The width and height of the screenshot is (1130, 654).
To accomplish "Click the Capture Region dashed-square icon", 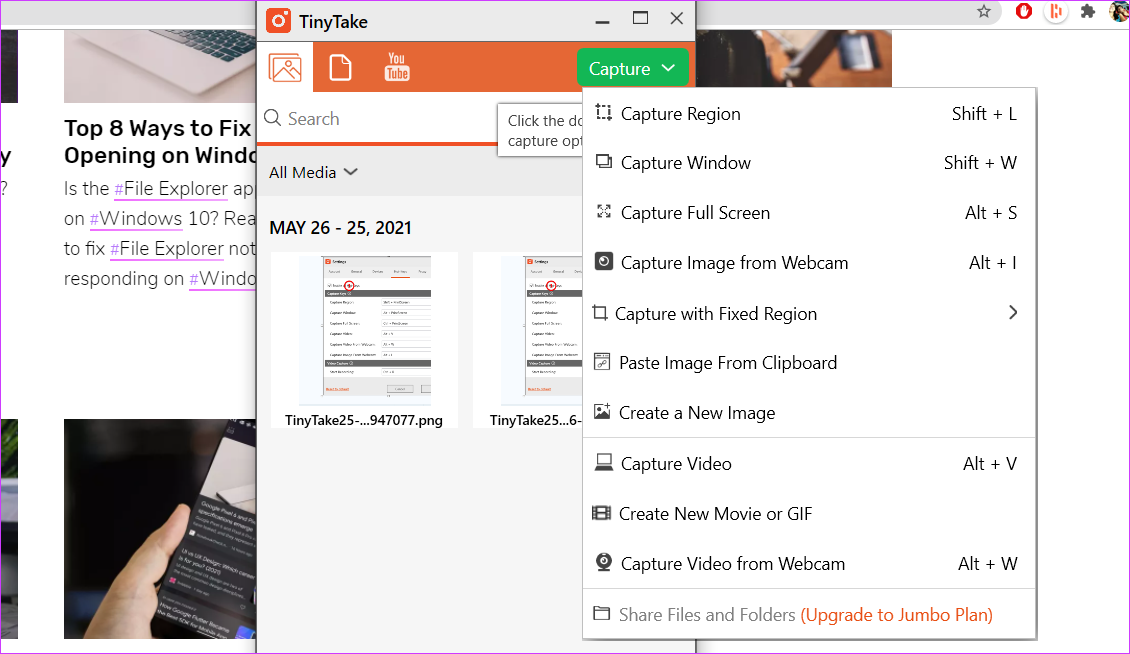I will pyautogui.click(x=604, y=112).
